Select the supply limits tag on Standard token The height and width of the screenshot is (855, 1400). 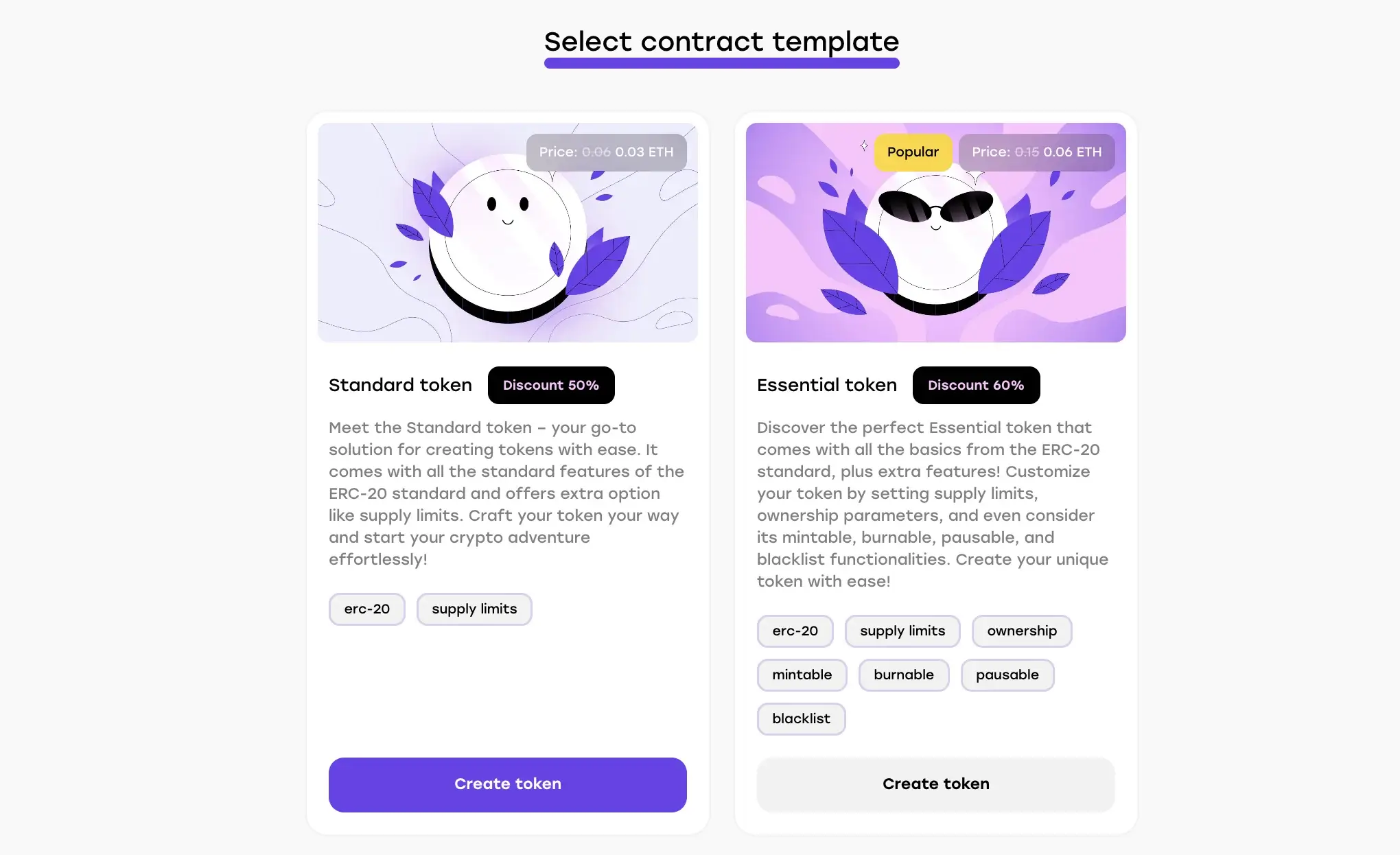474,608
